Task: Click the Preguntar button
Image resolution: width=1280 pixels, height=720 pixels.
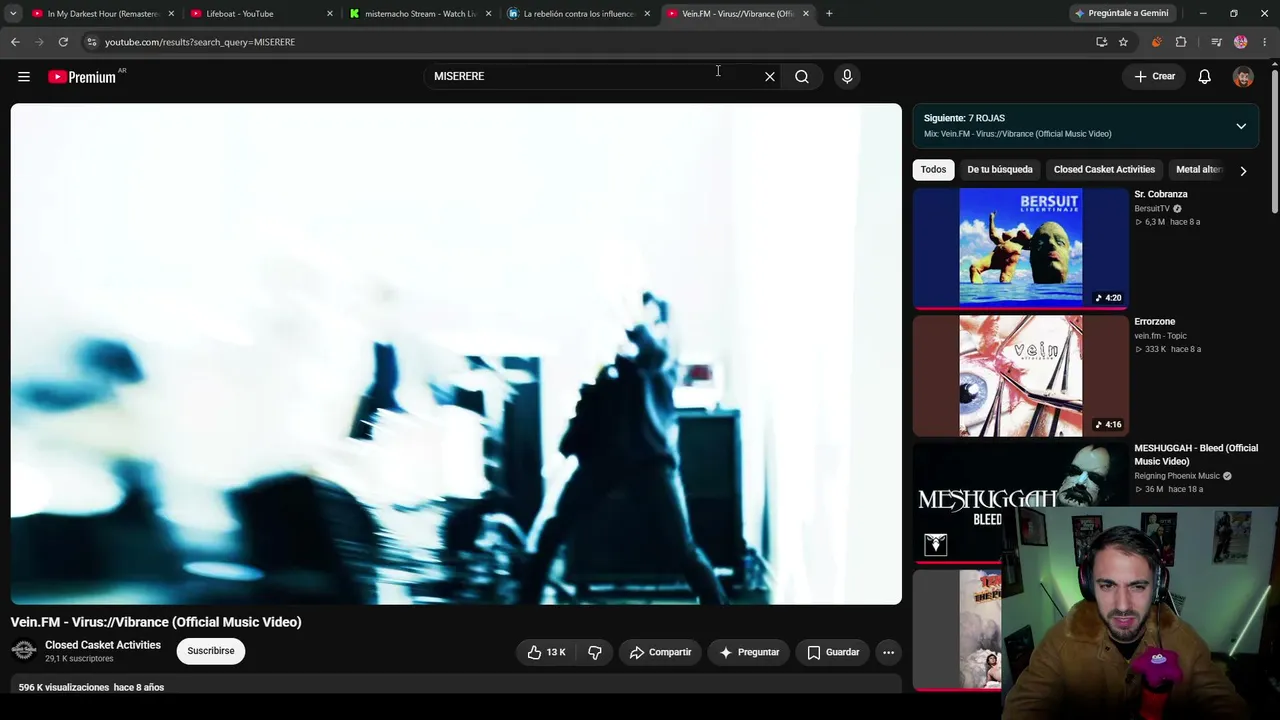Action: tap(749, 652)
